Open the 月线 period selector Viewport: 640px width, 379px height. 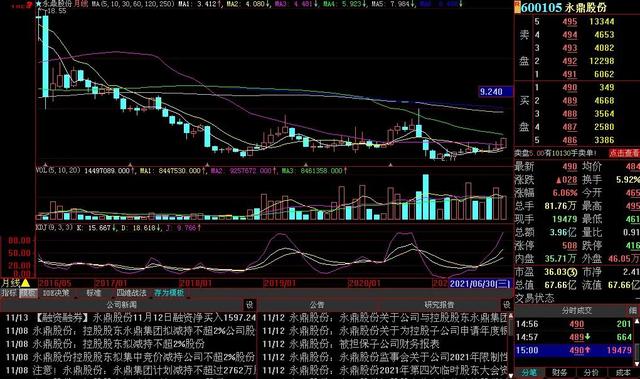point(11,283)
